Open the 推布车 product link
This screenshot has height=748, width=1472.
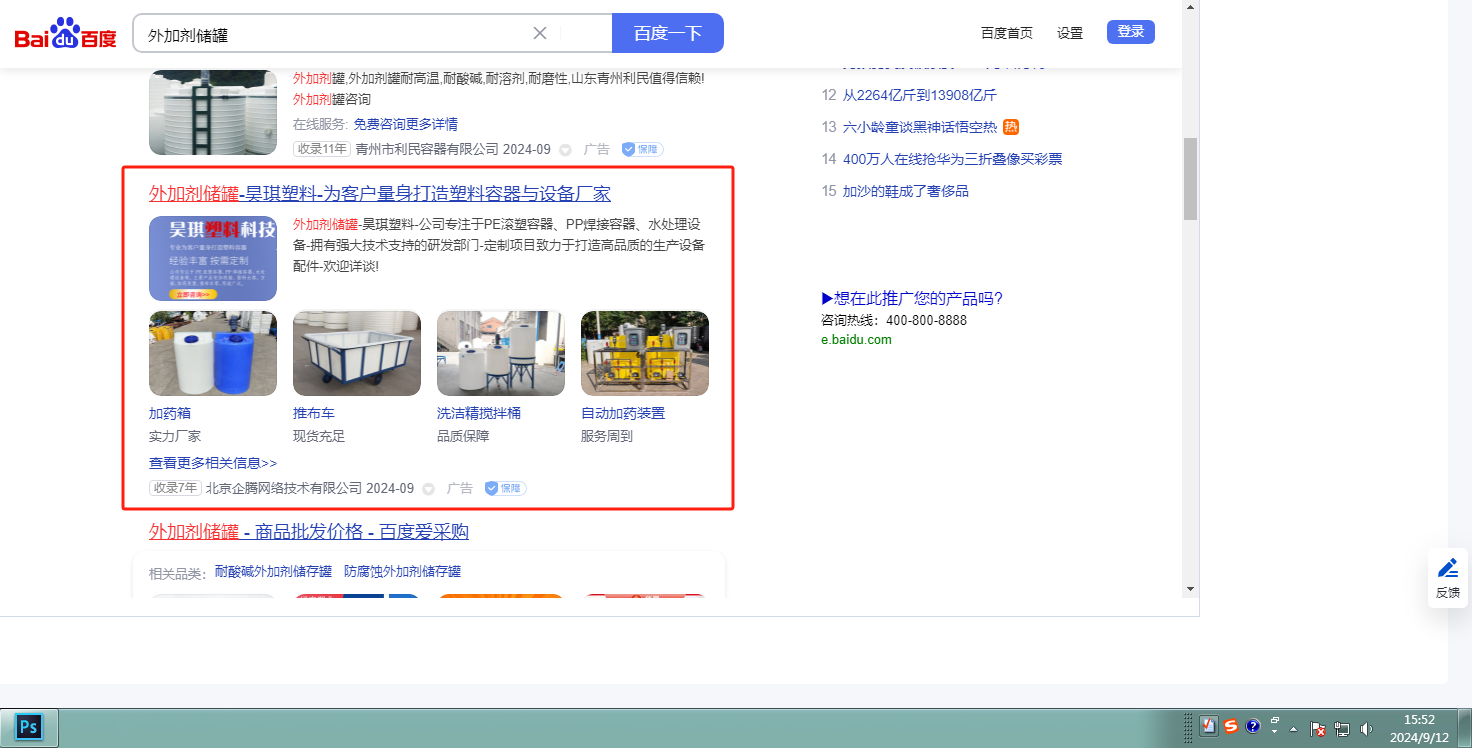314,413
